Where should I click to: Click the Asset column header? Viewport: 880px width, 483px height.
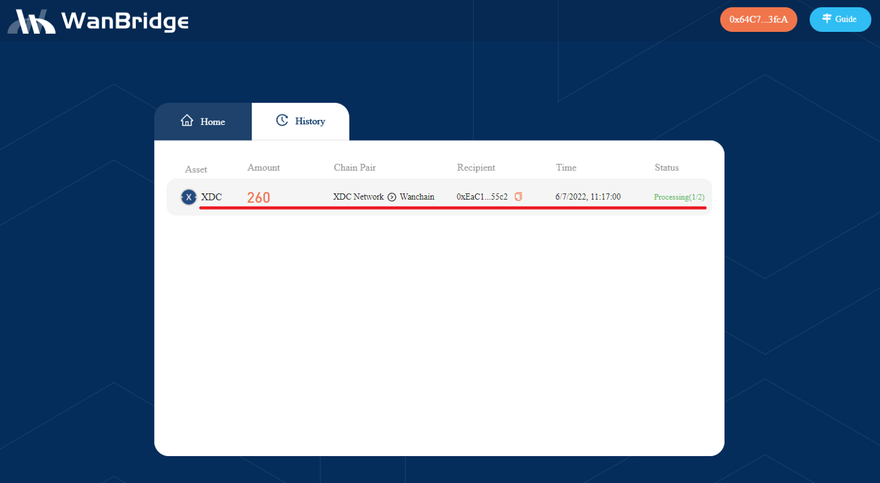[196, 169]
